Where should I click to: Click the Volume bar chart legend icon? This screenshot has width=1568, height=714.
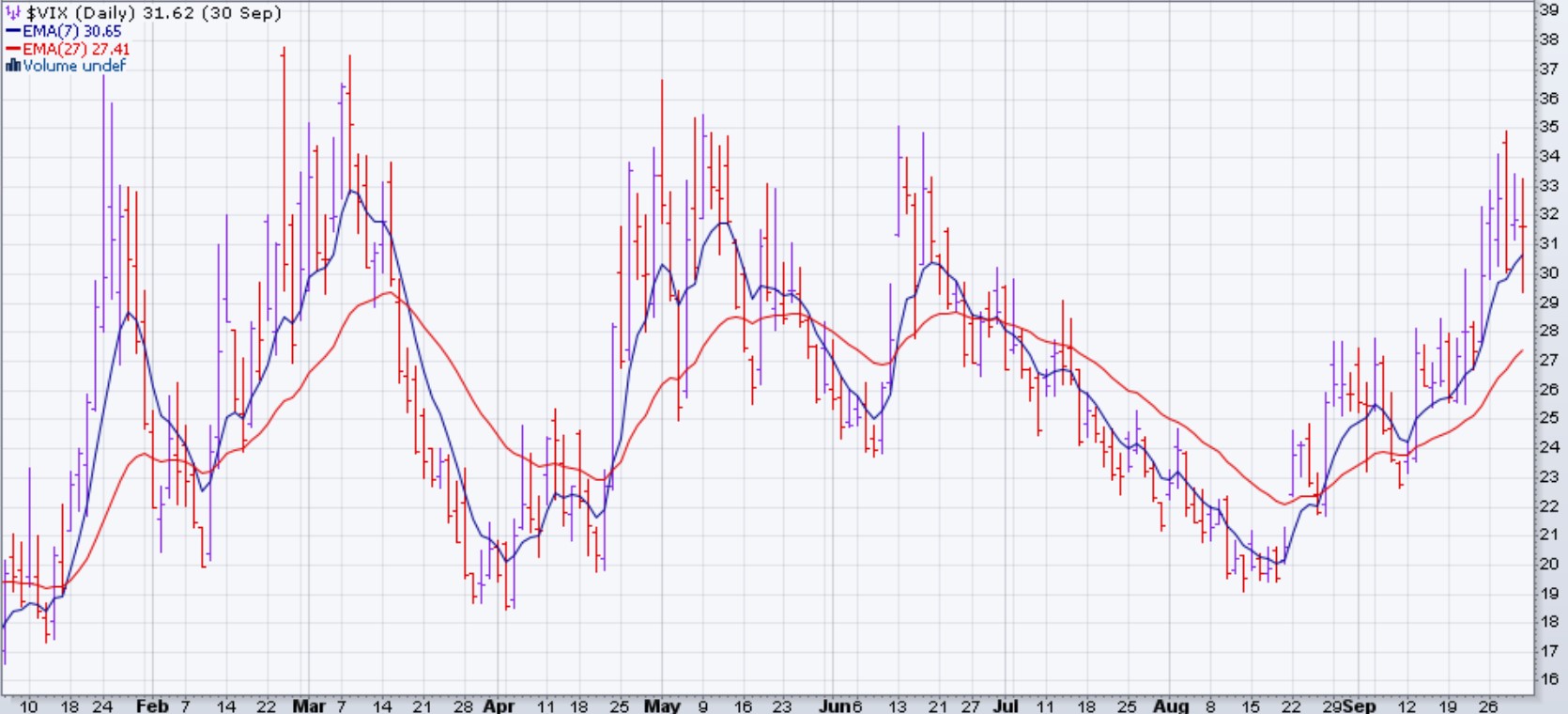[x=13, y=66]
